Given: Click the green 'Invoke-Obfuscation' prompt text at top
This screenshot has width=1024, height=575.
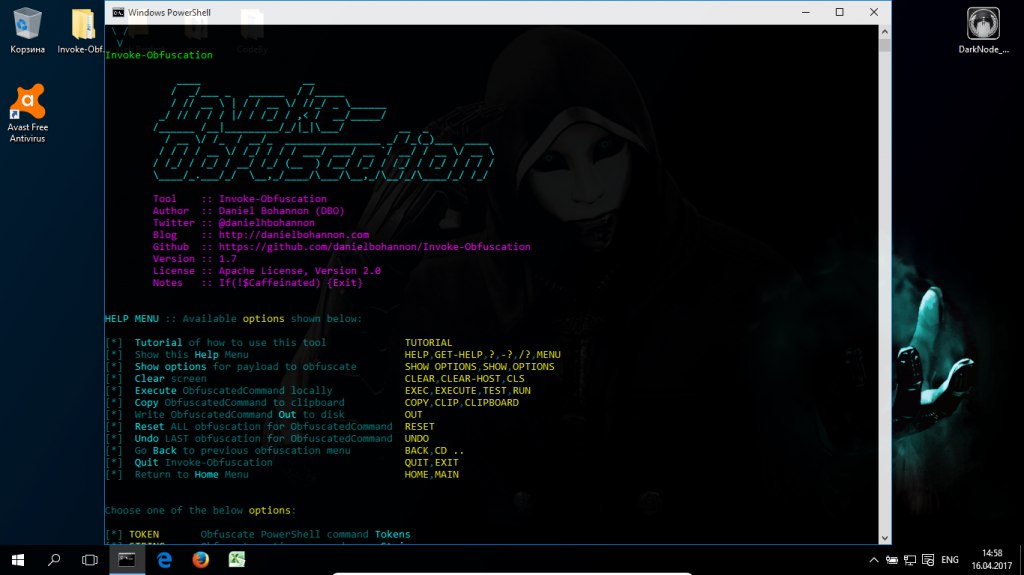Looking at the screenshot, I should 159,55.
